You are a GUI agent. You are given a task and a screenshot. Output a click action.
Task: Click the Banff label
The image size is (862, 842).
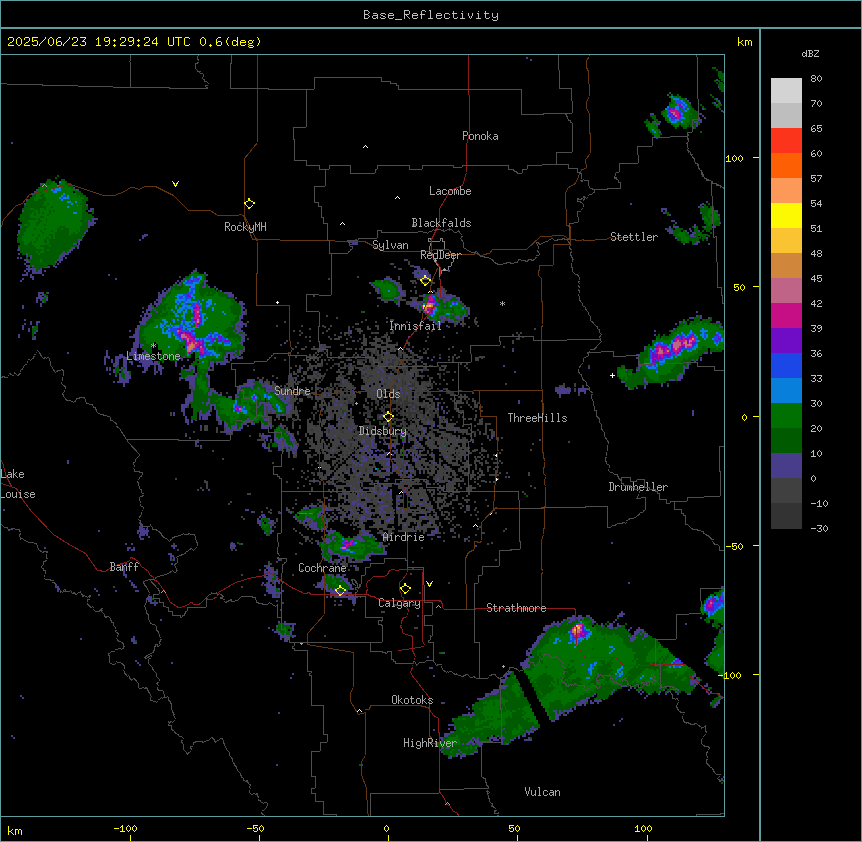click(124, 567)
